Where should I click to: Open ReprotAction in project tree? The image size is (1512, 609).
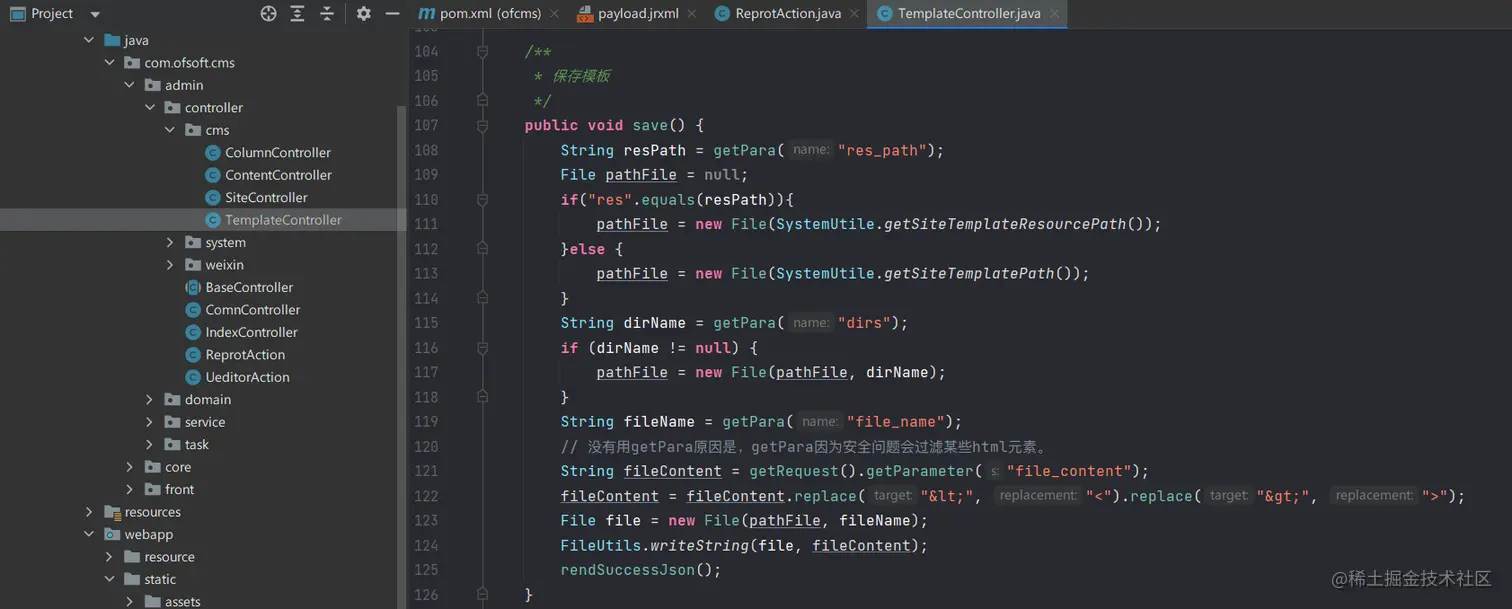pos(245,355)
